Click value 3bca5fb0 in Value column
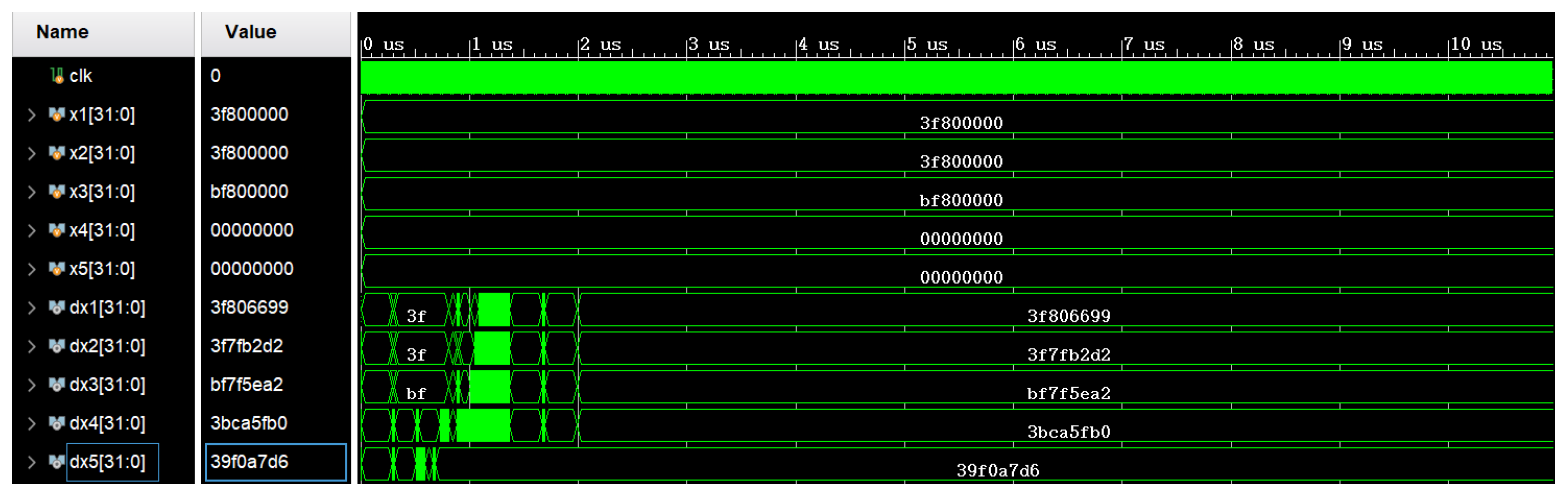 coord(249,423)
